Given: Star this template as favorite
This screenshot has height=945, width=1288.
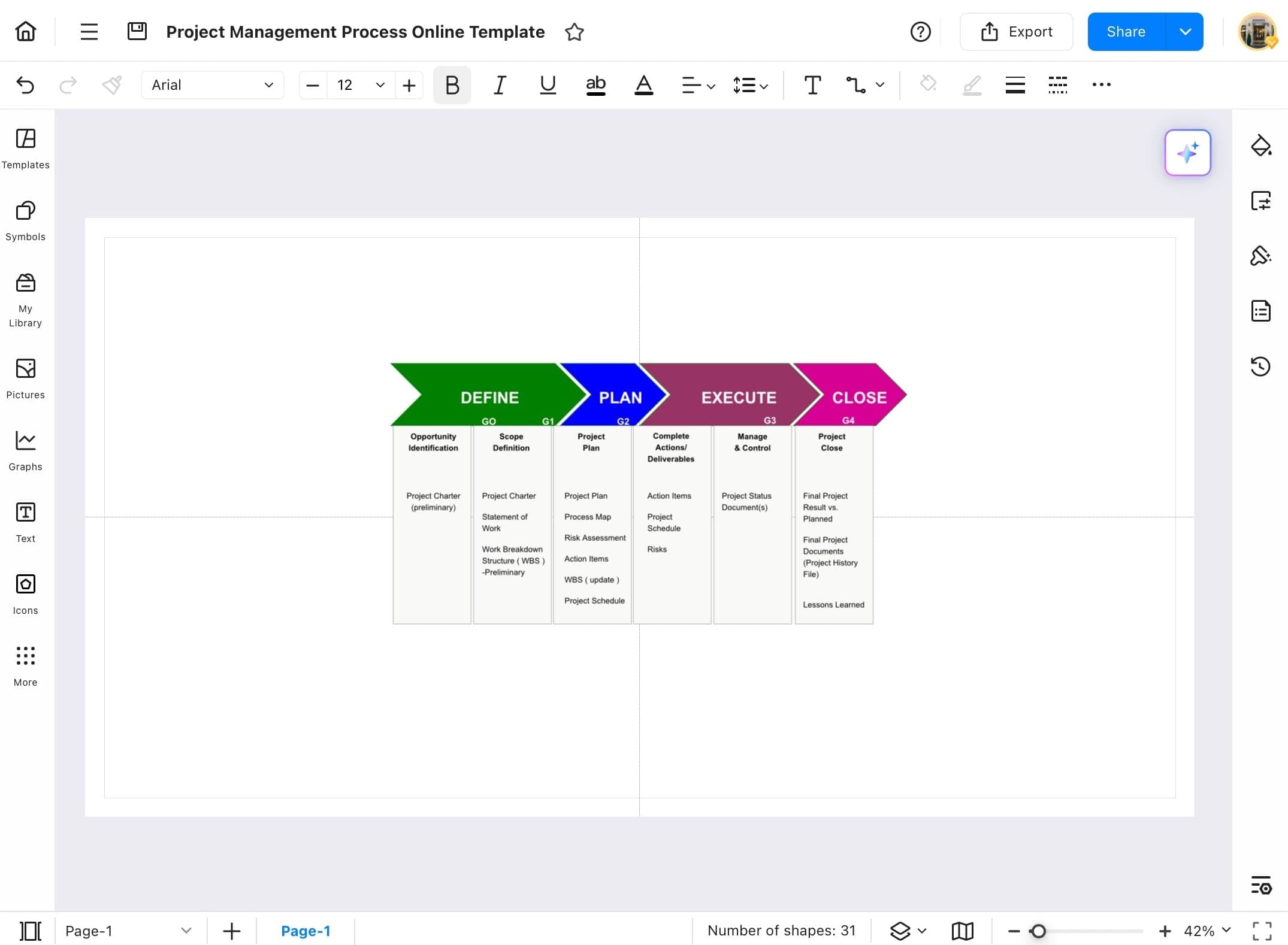Looking at the screenshot, I should click(x=574, y=32).
